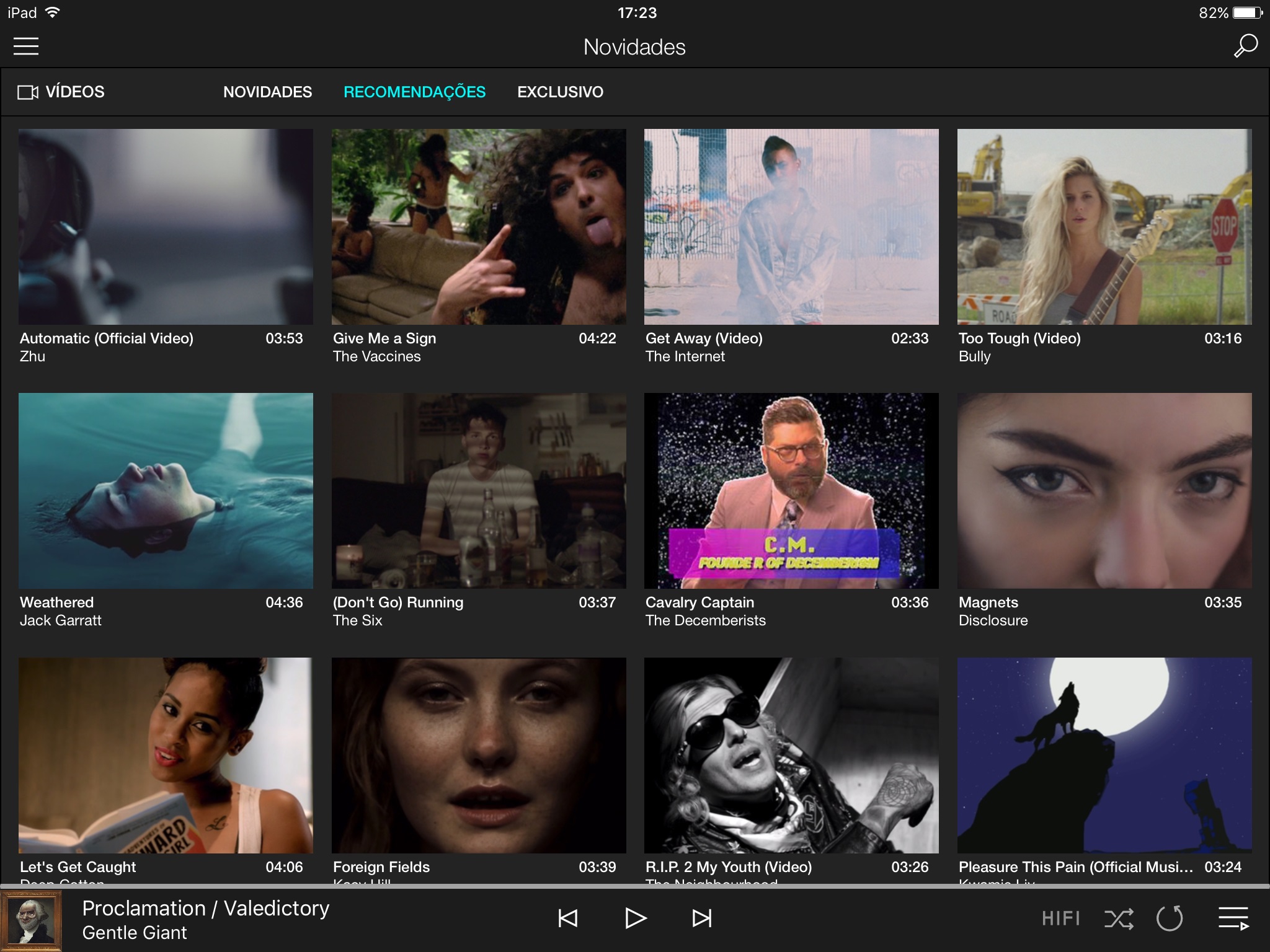Tap the 17:23 clock in status bar
Image resolution: width=1270 pixels, height=952 pixels.
(637, 12)
